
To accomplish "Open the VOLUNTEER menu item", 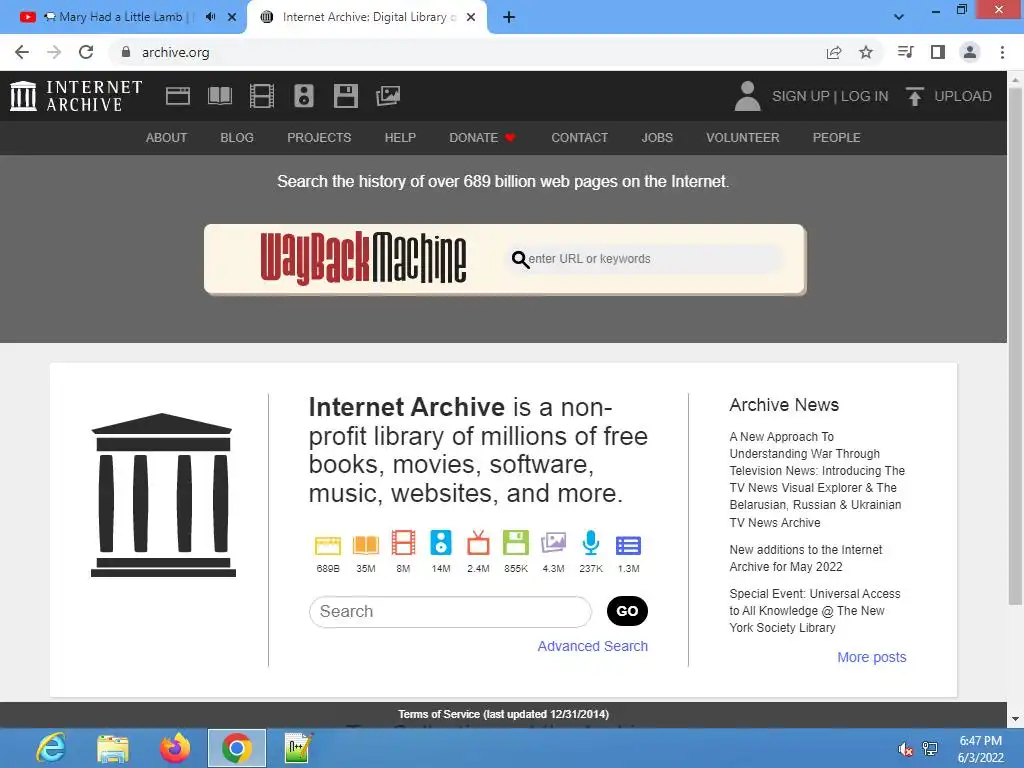I will point(743,138).
